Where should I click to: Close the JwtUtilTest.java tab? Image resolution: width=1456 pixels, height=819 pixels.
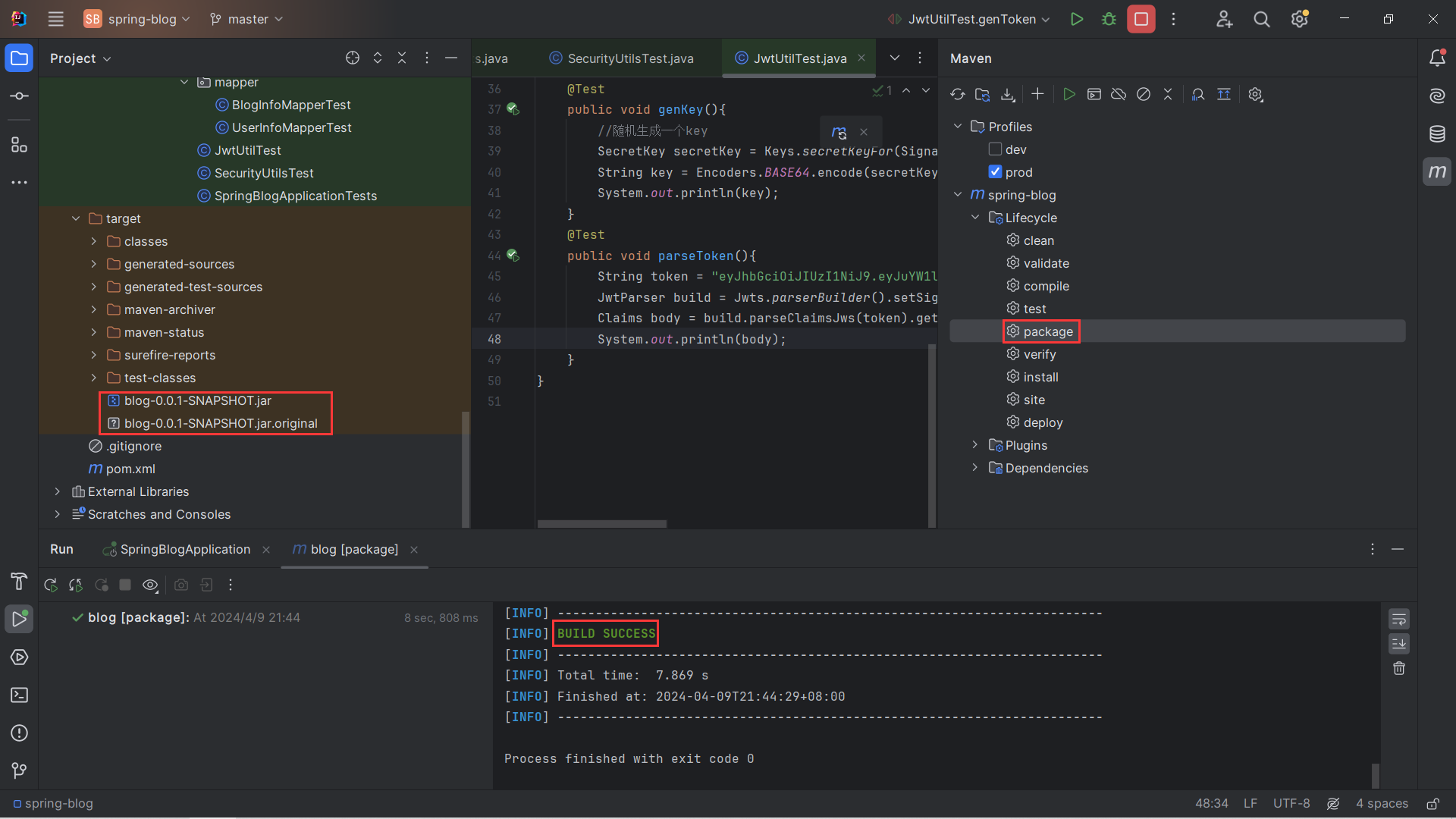tap(861, 58)
